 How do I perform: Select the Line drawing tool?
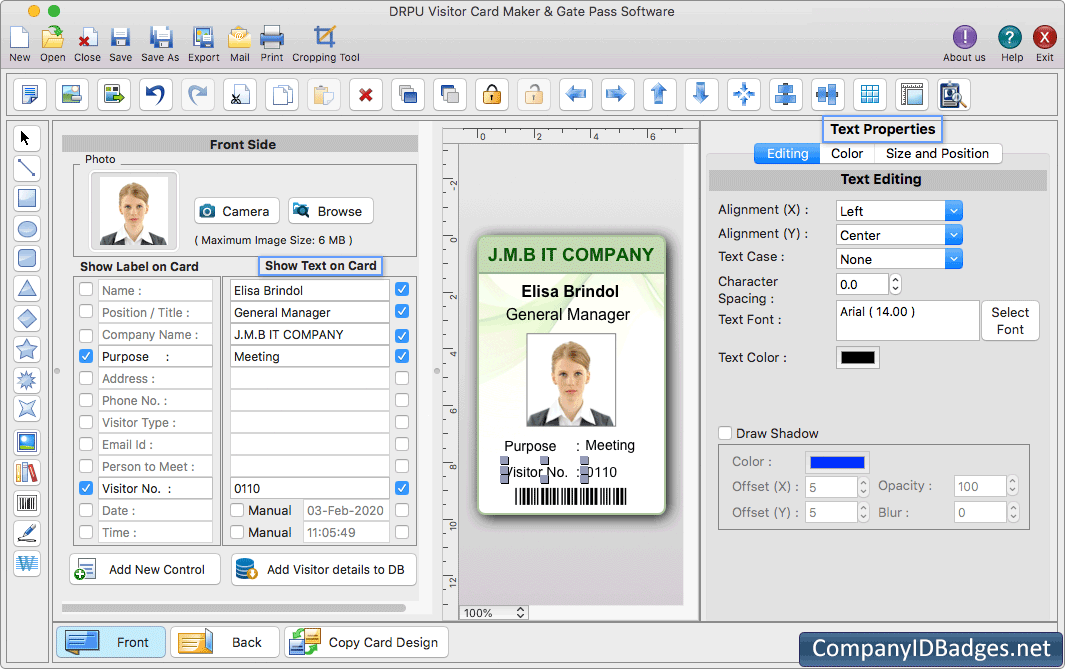click(26, 168)
